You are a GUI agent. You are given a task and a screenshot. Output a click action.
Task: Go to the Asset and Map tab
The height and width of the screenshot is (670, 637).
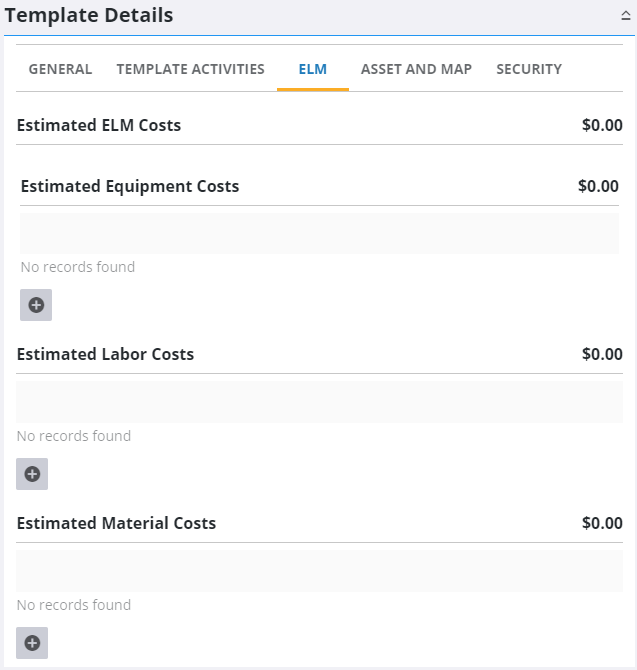pos(416,69)
